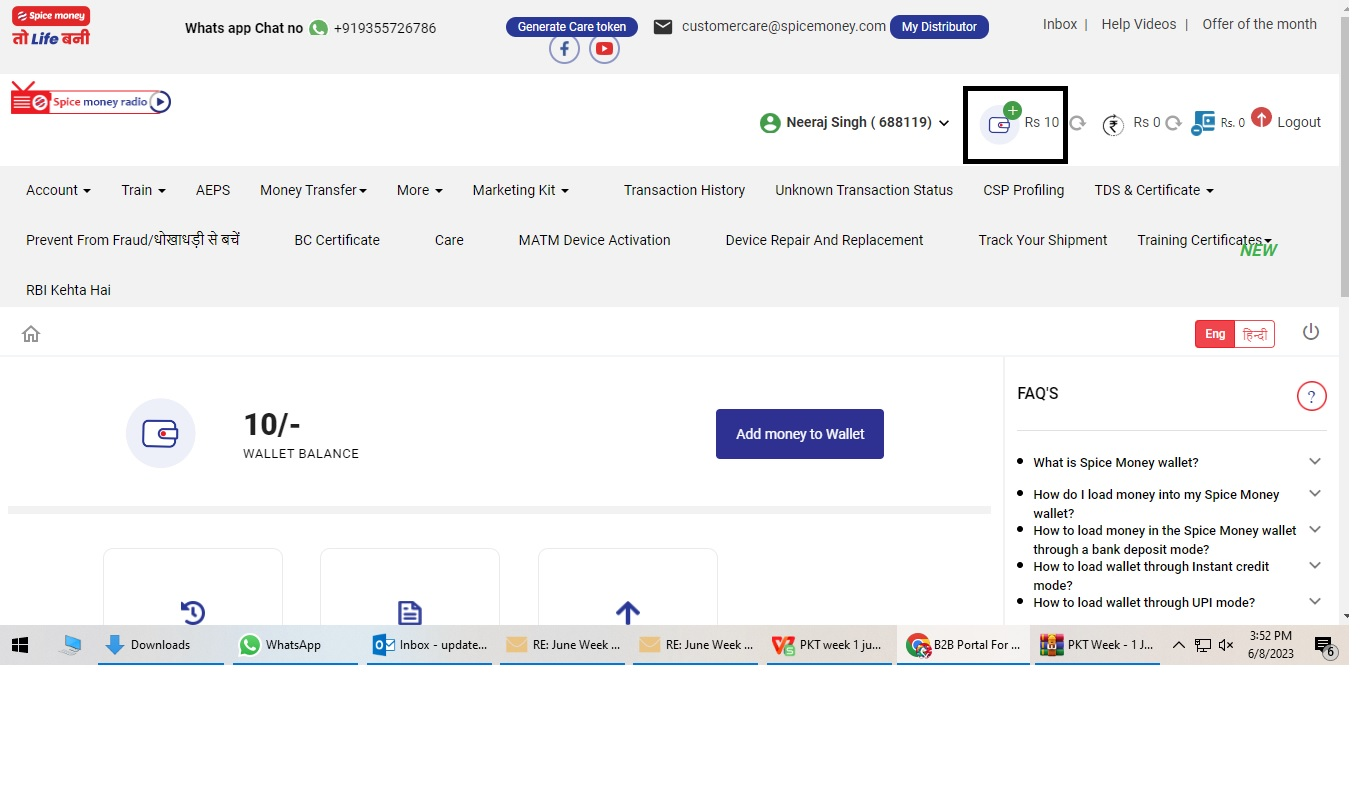Expand the UPI mode FAQ
This screenshot has width=1366, height=786.
click(x=1315, y=601)
